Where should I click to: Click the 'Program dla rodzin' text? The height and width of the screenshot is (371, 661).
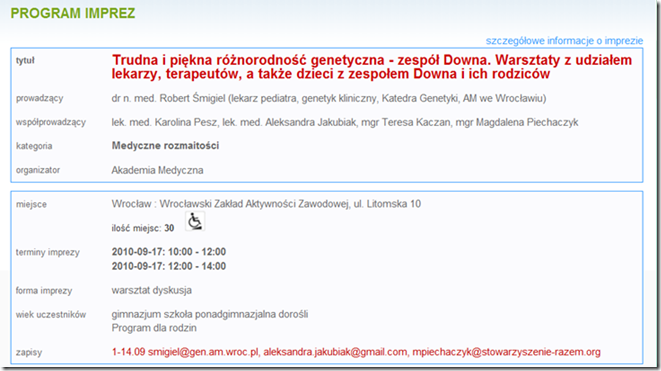point(154,328)
